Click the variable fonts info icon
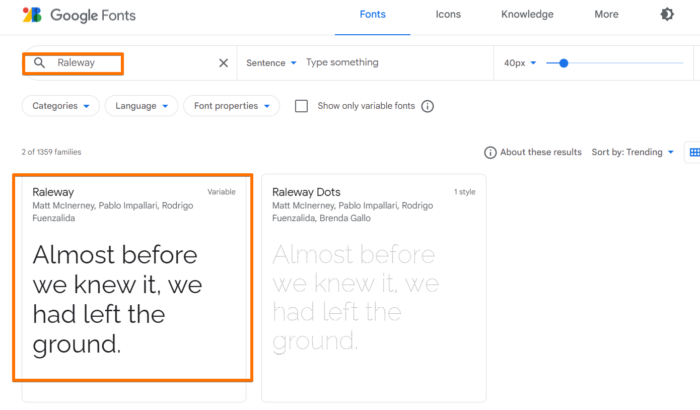This screenshot has width=700, height=410. point(427,106)
